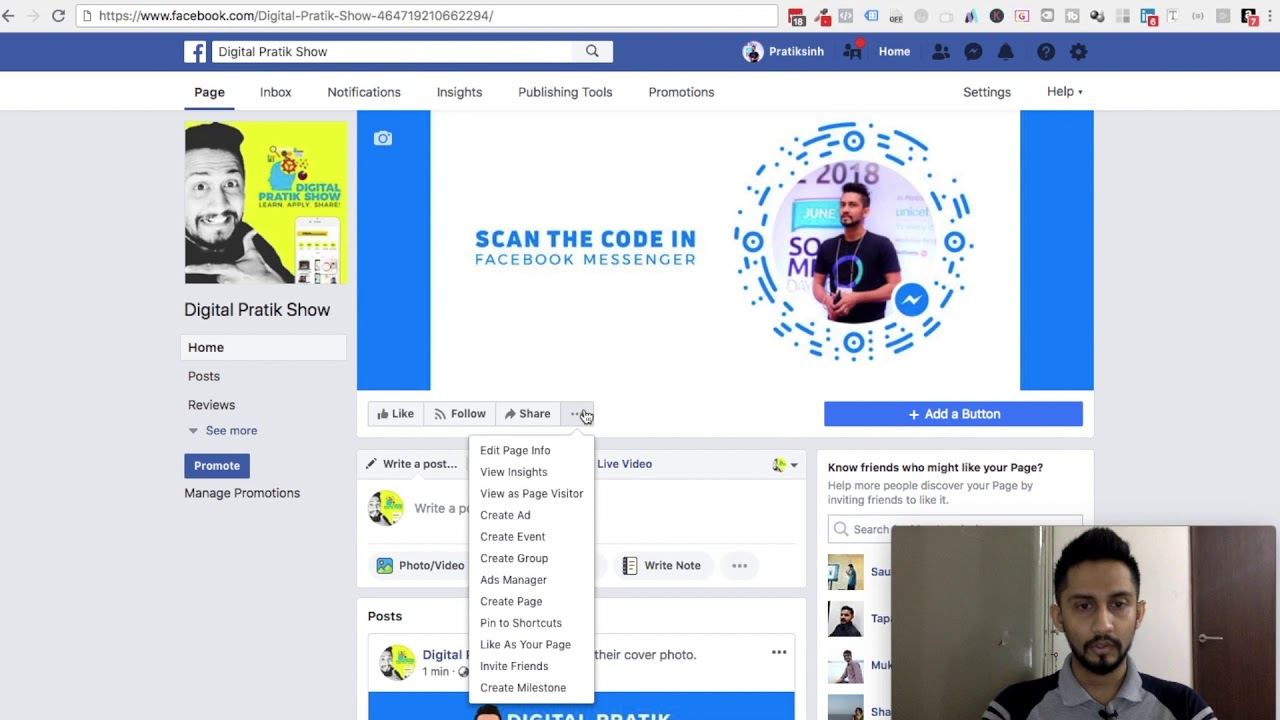Viewport: 1280px width, 720px height.
Task: Click the pencil Write a post icon
Action: point(371,464)
